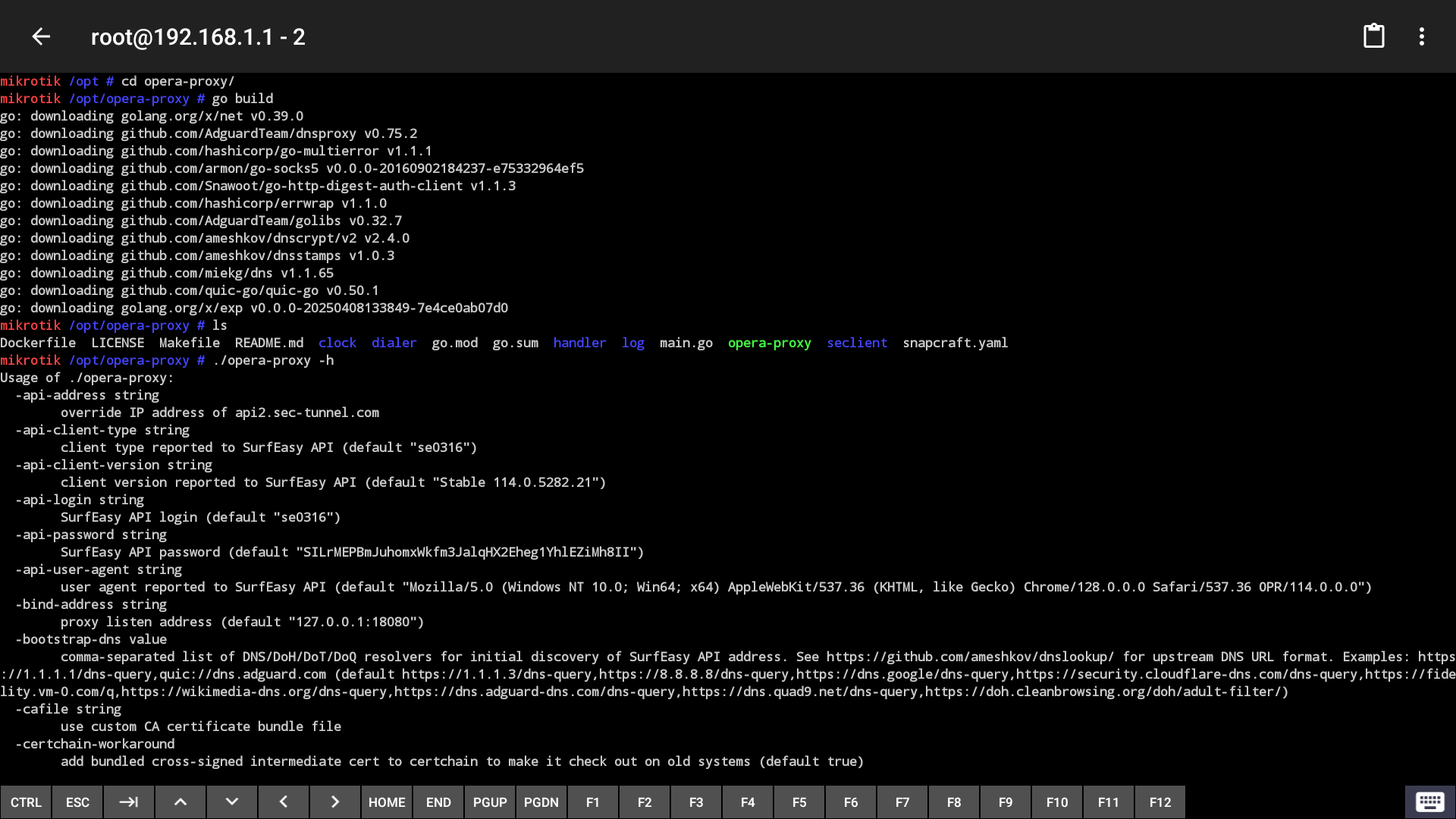This screenshot has height=819, width=1456.
Task: Tap the root@192.168.1.1 session title
Action: 198,36
